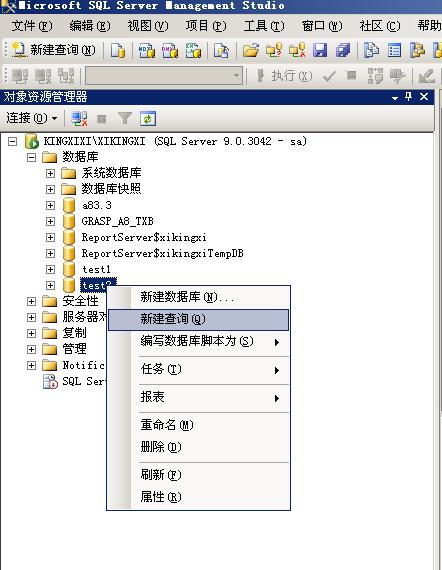Image resolution: width=442 pixels, height=570 pixels.
Task: Expand the 系统数据库 folder
Action: coord(51,173)
